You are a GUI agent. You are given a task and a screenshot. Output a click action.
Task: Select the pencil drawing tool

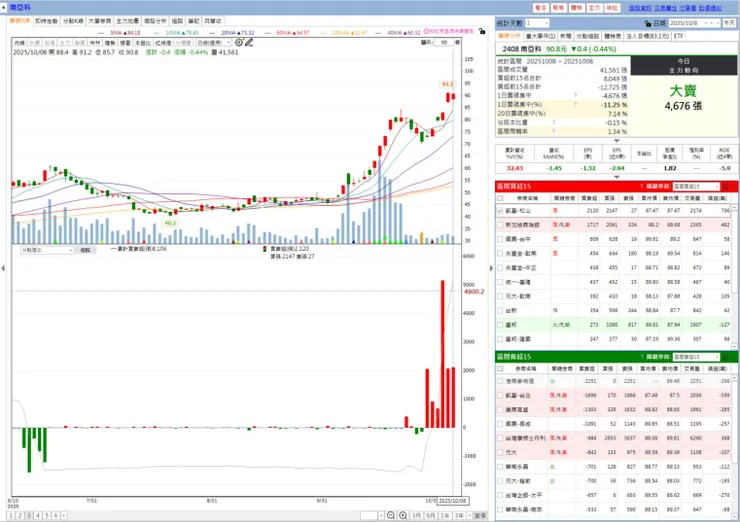[x=249, y=42]
